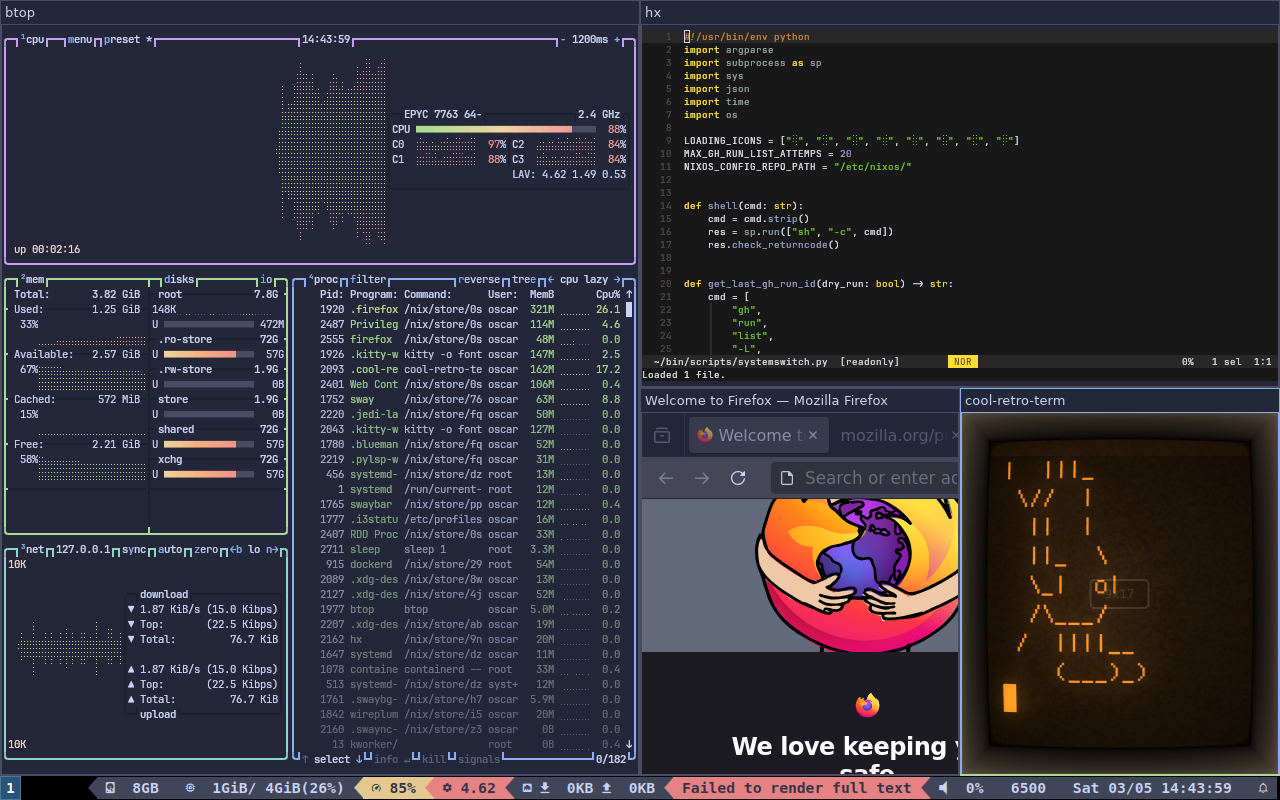Click signals in btop proc footer
This screenshot has height=800, width=1280.
click(x=479, y=759)
